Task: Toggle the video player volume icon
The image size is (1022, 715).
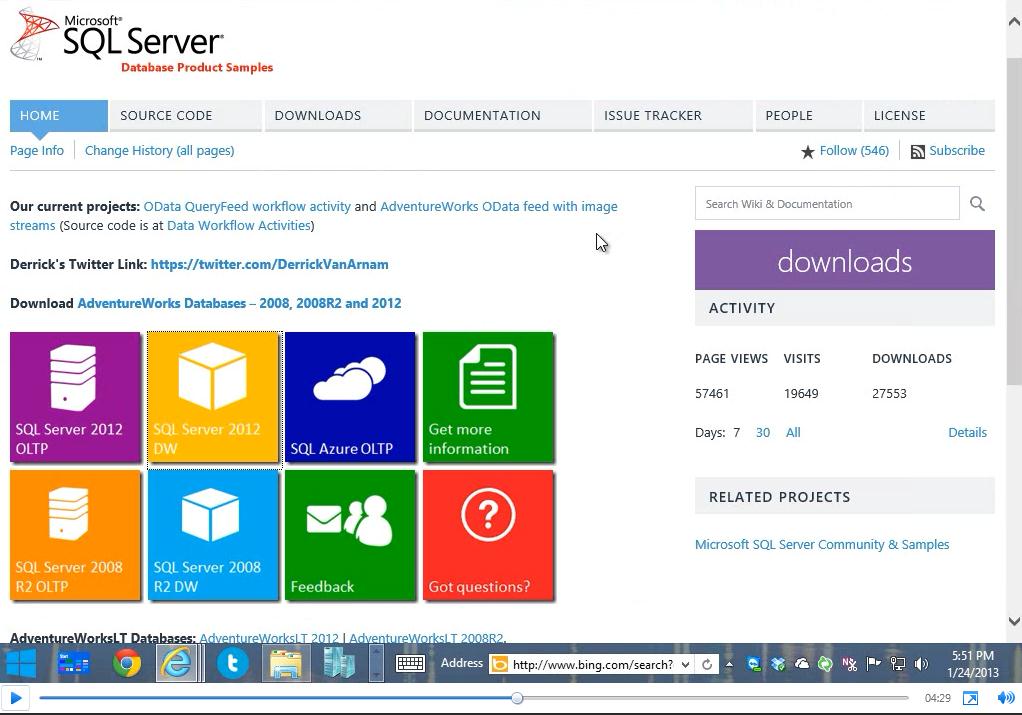Action: pos(1006,698)
